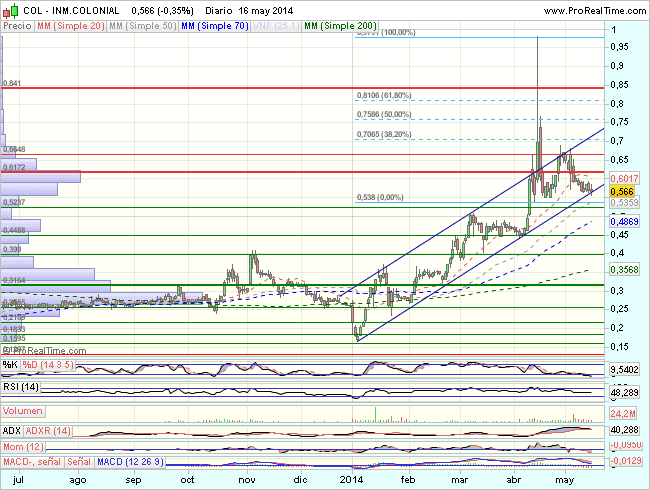The image size is (650, 490).
Task: Click the ADX indicator label
Action: tap(14, 430)
